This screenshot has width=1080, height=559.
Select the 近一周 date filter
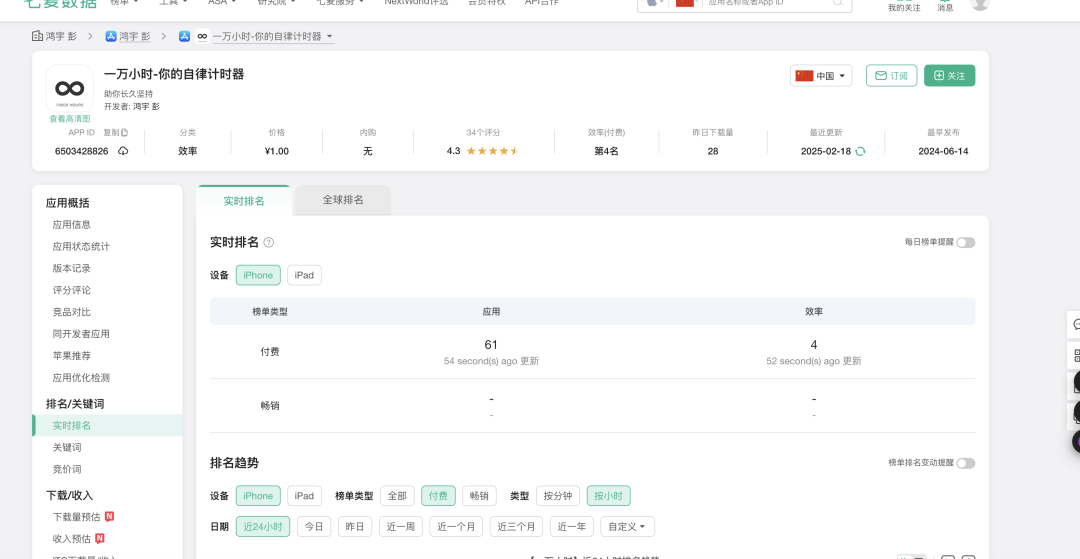tap(401, 527)
